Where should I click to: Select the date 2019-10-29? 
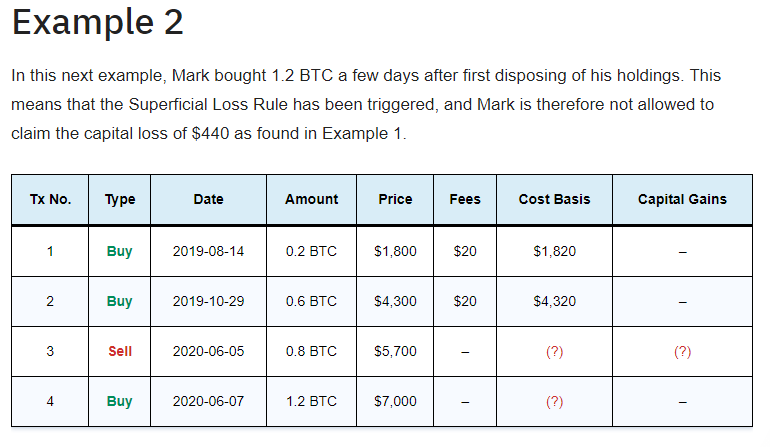[208, 302]
